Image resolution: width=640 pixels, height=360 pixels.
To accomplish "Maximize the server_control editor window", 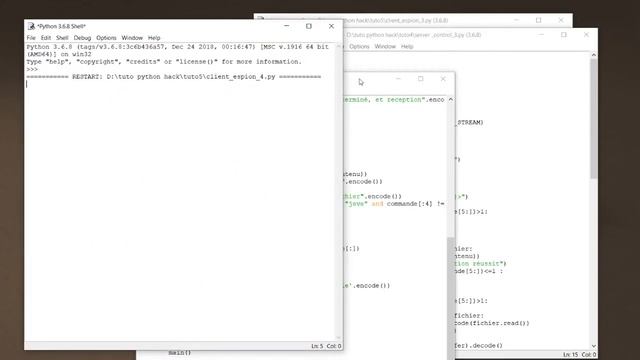I will (x=564, y=35).
